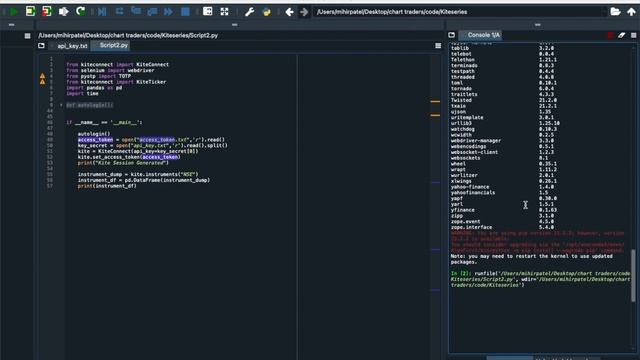This screenshot has width=640, height=360.
Task: Click the autologin() call line
Action: click(x=94, y=133)
